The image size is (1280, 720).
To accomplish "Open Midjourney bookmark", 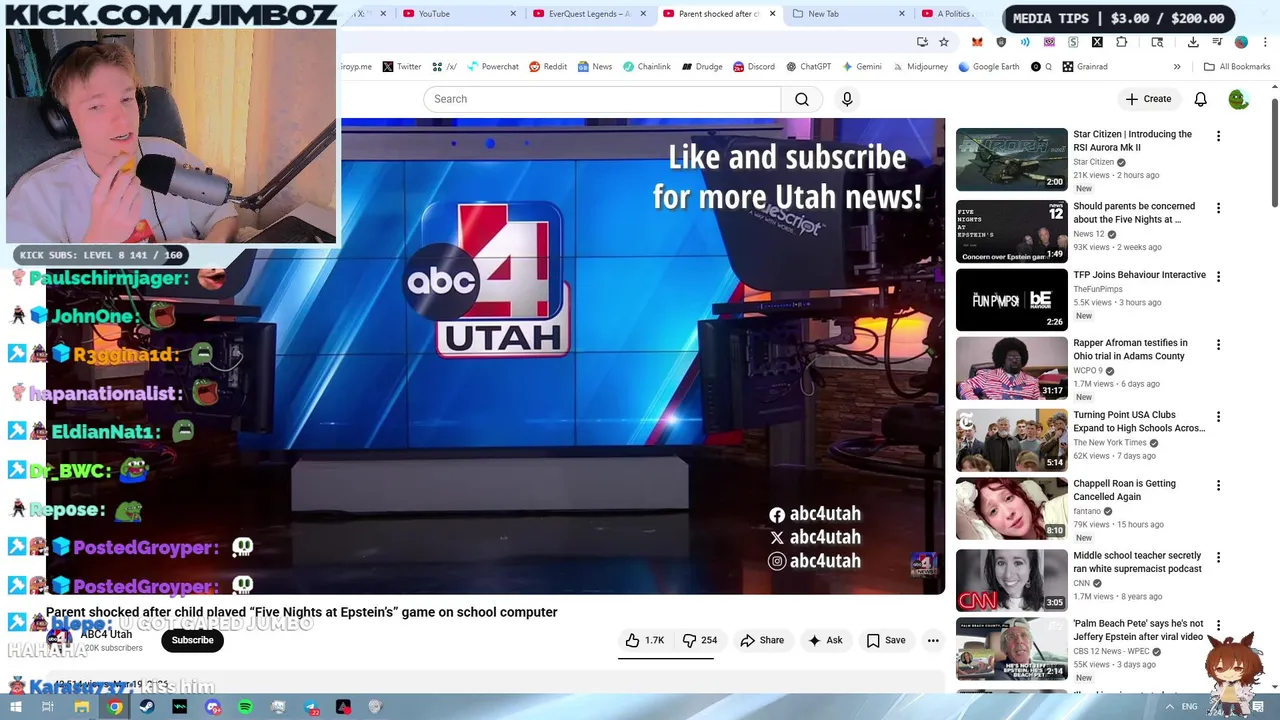I will pos(919,67).
